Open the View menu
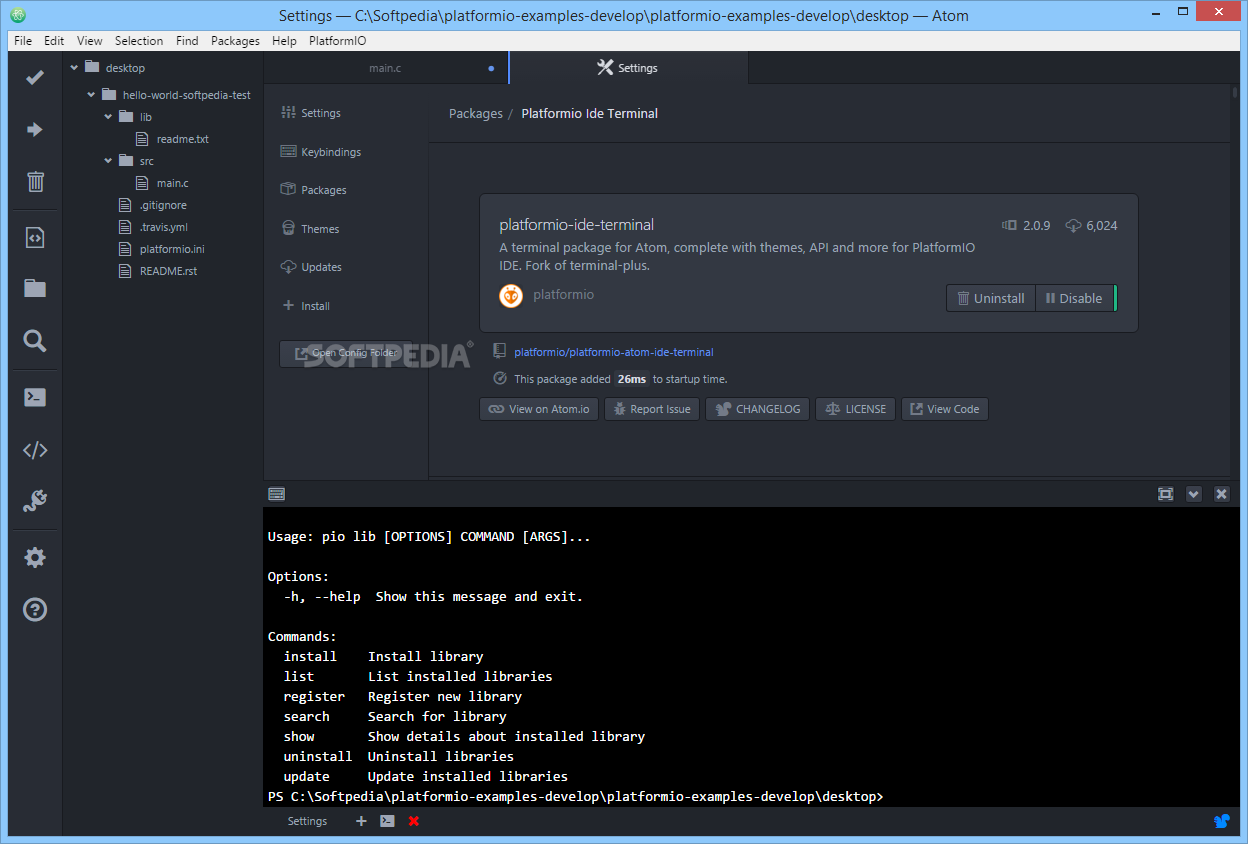 click(90, 41)
